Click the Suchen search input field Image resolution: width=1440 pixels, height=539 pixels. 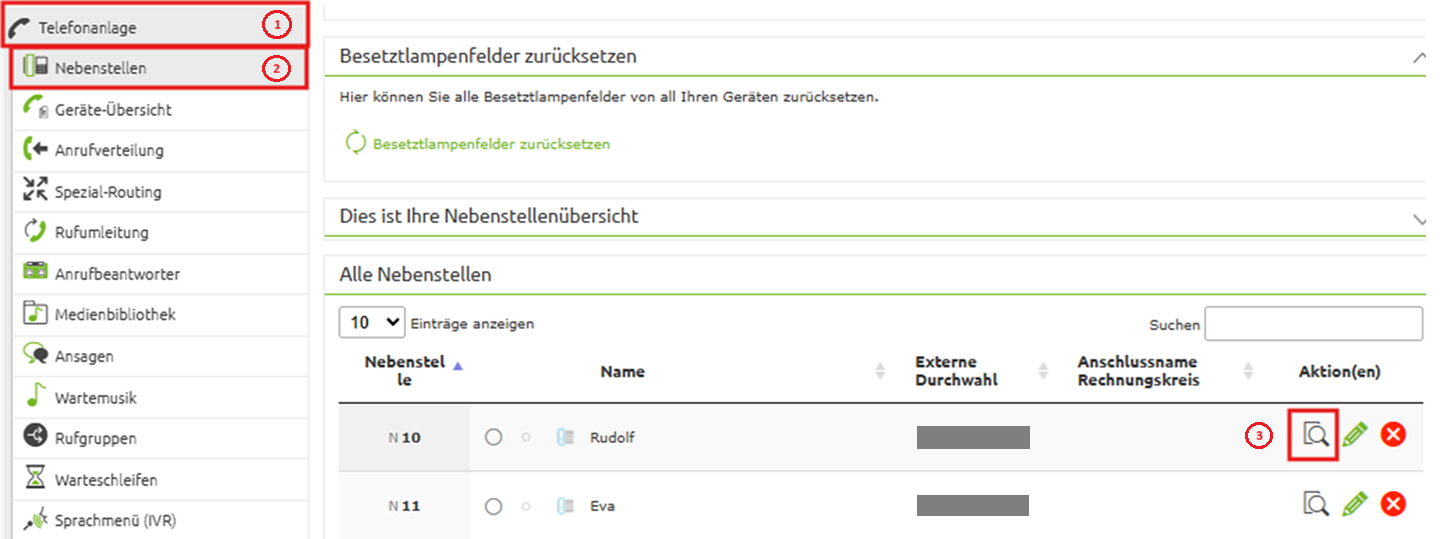[x=1313, y=324]
